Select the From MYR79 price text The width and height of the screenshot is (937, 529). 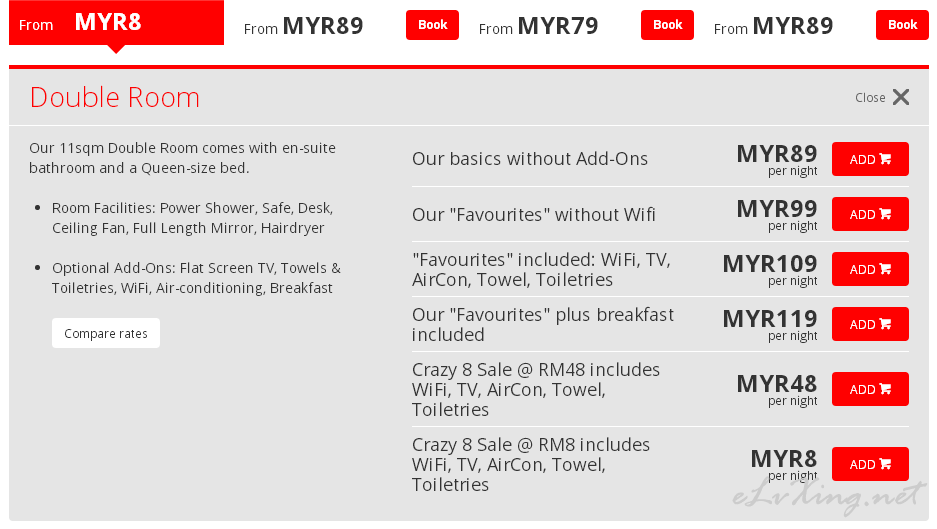click(538, 26)
